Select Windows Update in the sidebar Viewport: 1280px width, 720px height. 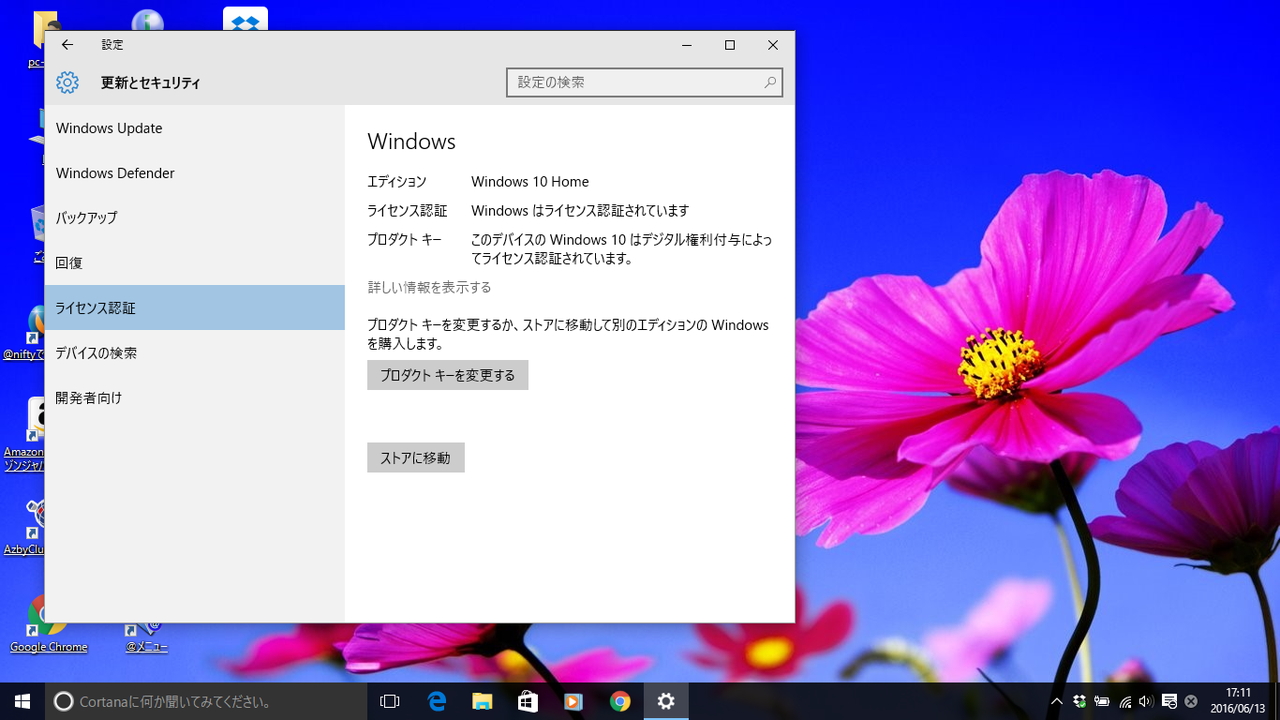(109, 128)
